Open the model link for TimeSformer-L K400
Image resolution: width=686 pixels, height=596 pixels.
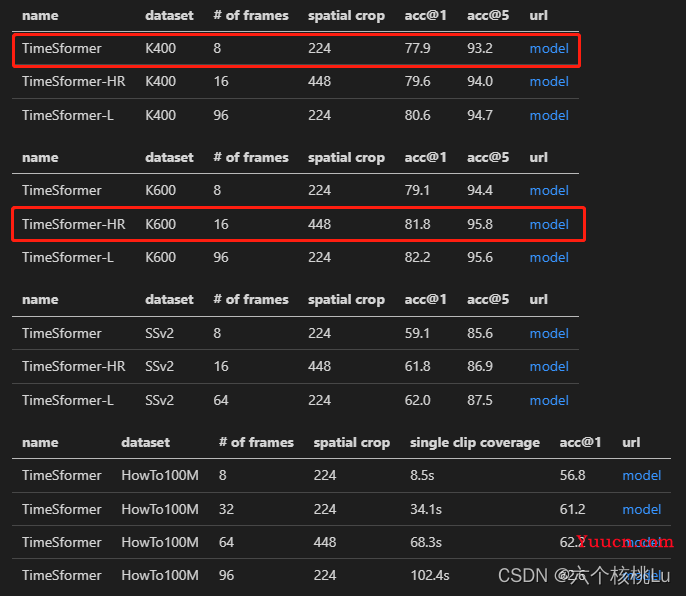(x=549, y=116)
